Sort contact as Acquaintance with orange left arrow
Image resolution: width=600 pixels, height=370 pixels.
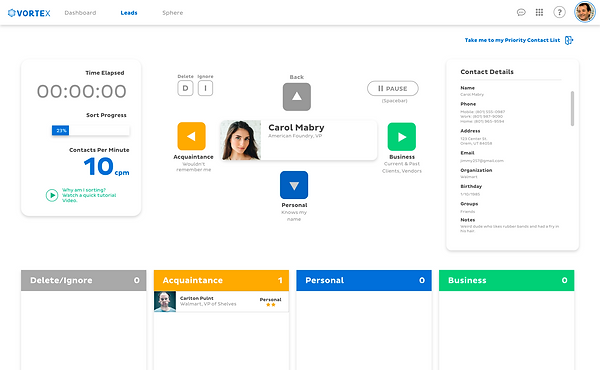(x=192, y=136)
